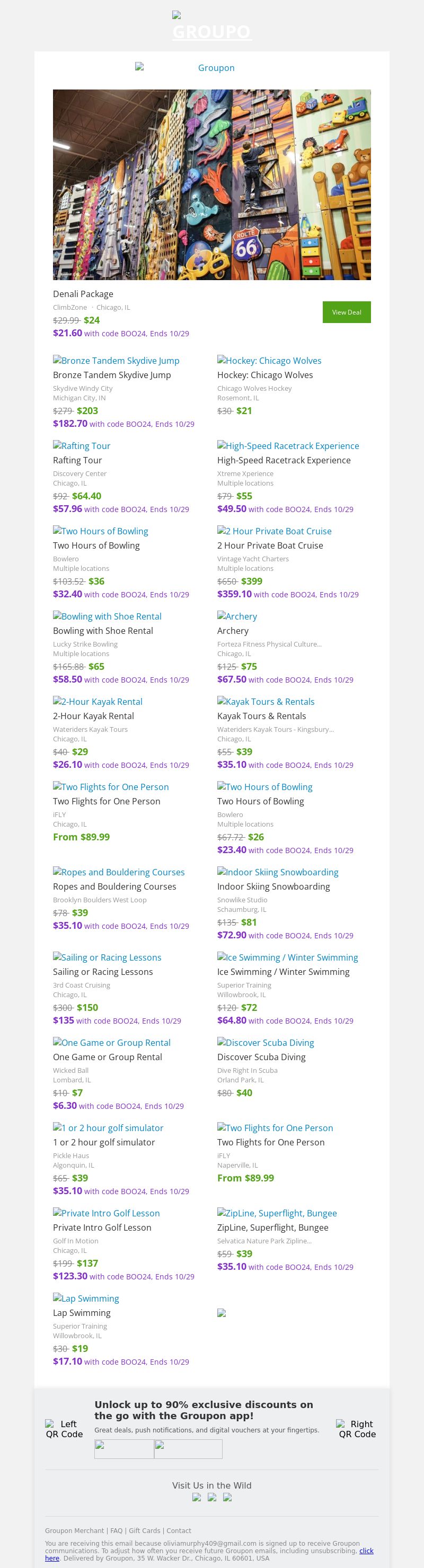Click the Left QR Code image
Screen dimensions: 424x1568
[x=64, y=1429]
